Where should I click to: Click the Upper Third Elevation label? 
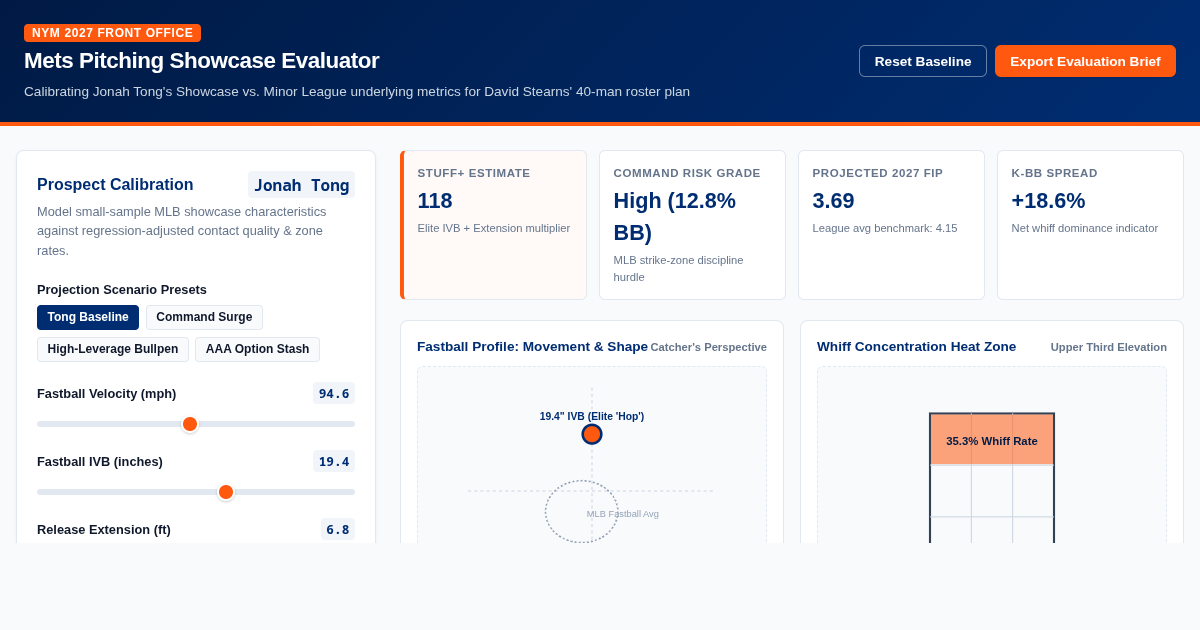click(x=1108, y=347)
